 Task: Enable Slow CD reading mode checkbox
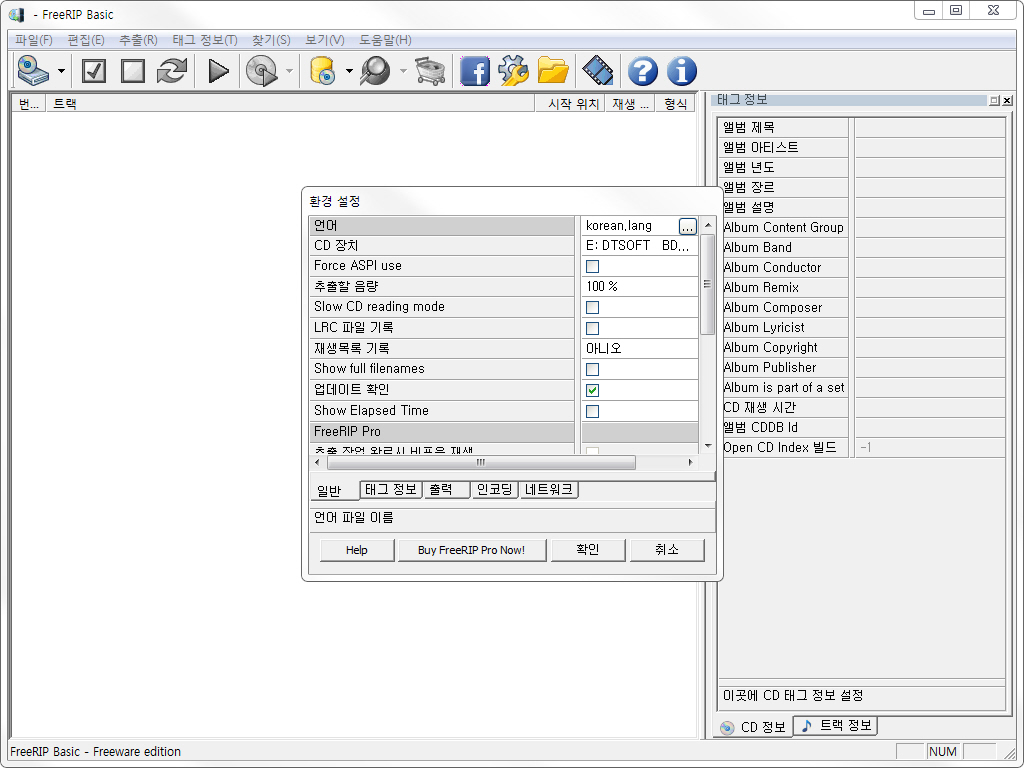592,307
